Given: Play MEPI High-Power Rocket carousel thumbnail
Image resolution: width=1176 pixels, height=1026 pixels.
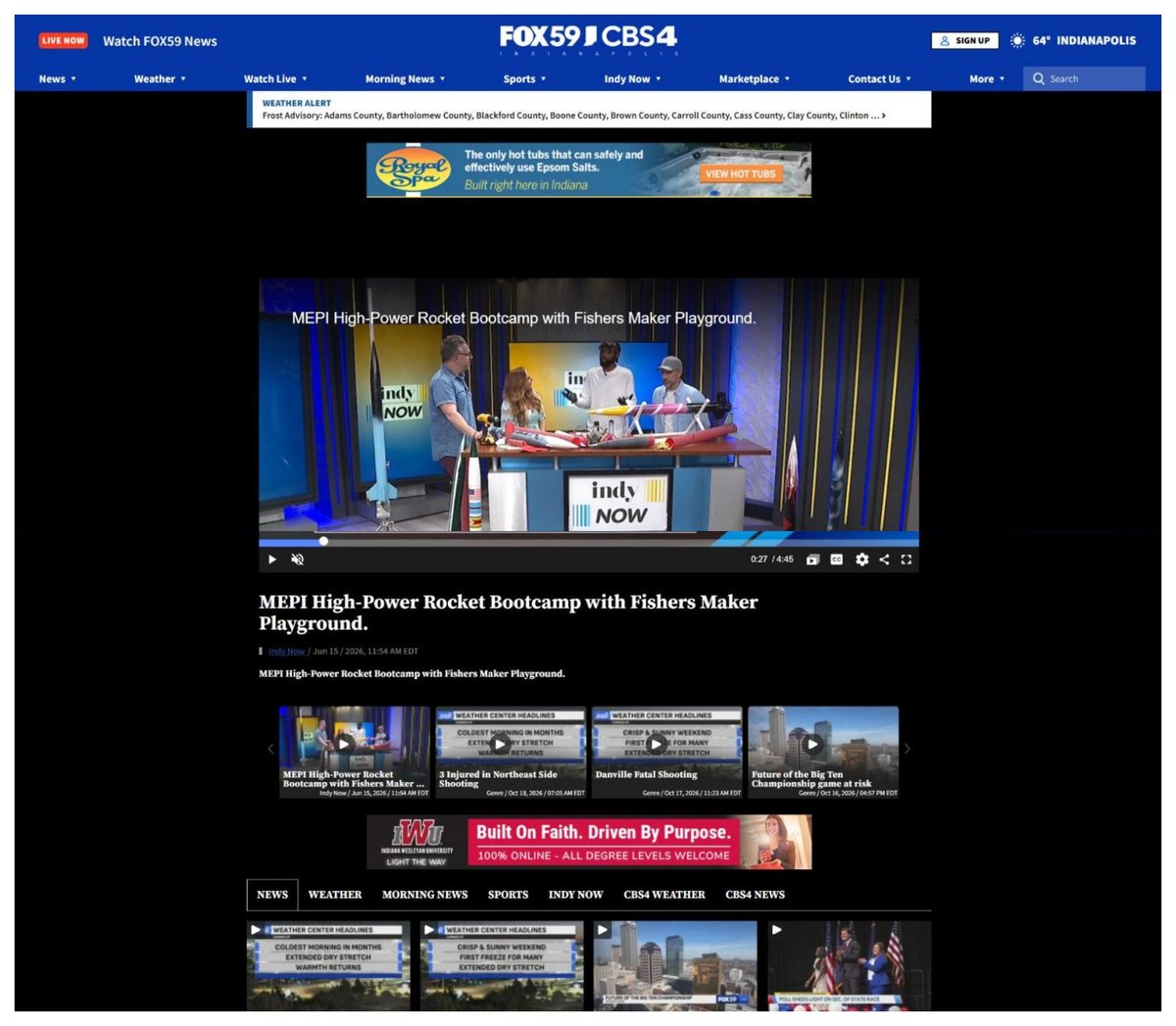Looking at the screenshot, I should [x=355, y=752].
